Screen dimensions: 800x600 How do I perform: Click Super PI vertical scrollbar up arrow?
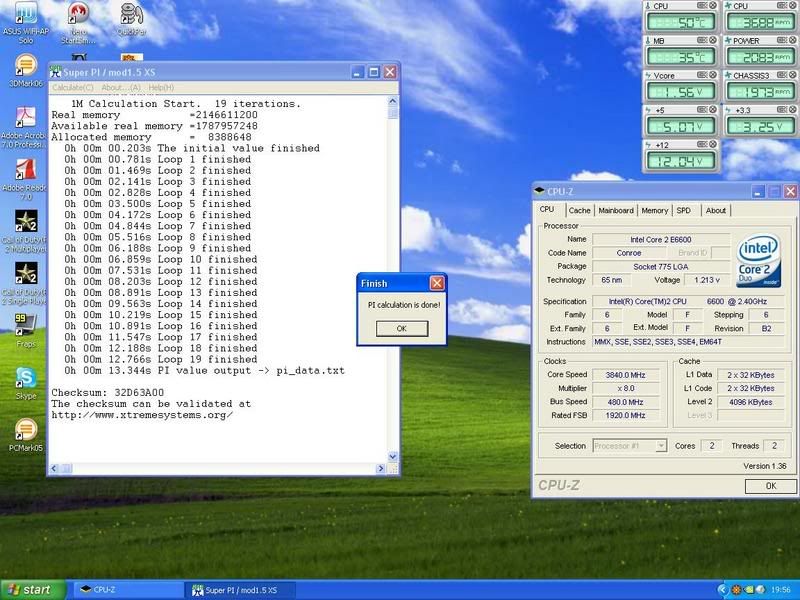[392, 101]
